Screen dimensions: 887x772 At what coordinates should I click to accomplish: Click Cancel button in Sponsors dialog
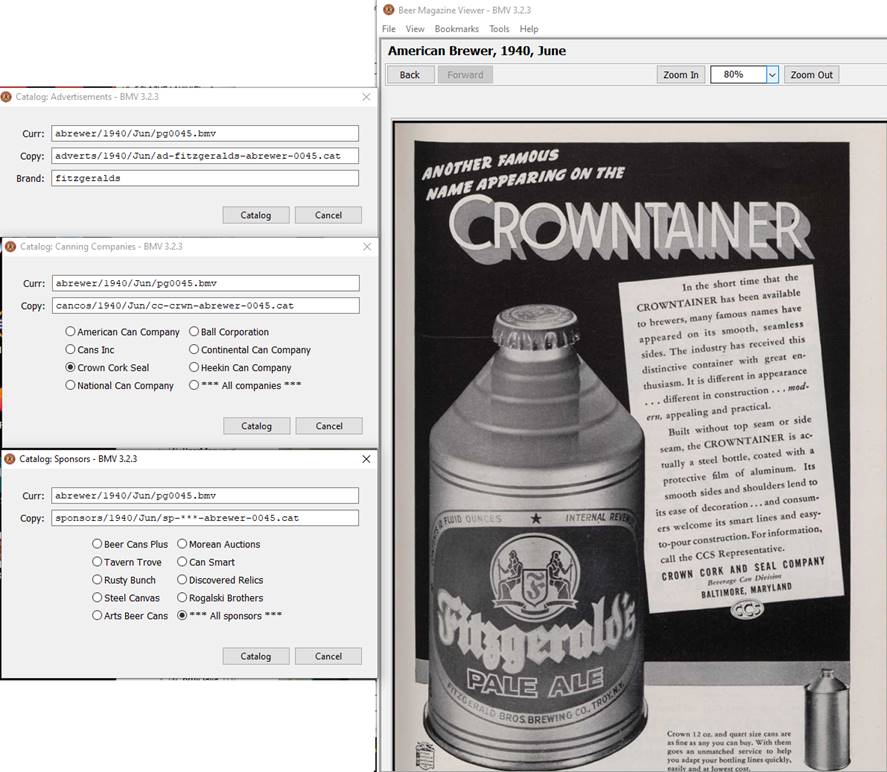point(328,656)
